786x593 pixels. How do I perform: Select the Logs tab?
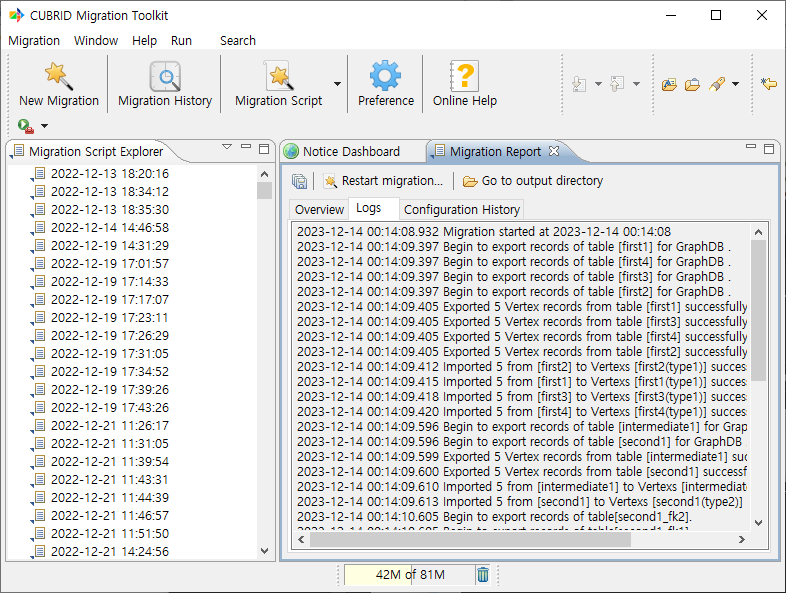[x=368, y=208]
